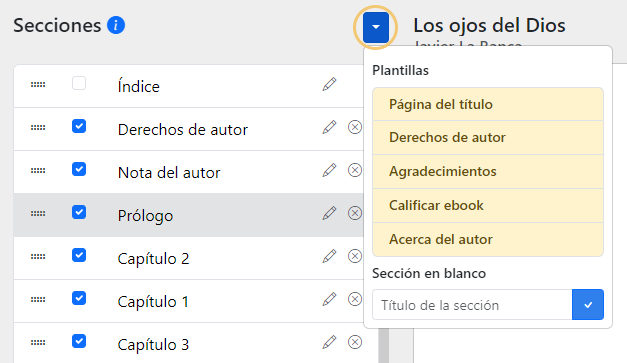Edit the Nota del autor section pencil
This screenshot has height=363, width=627.
pos(329,170)
